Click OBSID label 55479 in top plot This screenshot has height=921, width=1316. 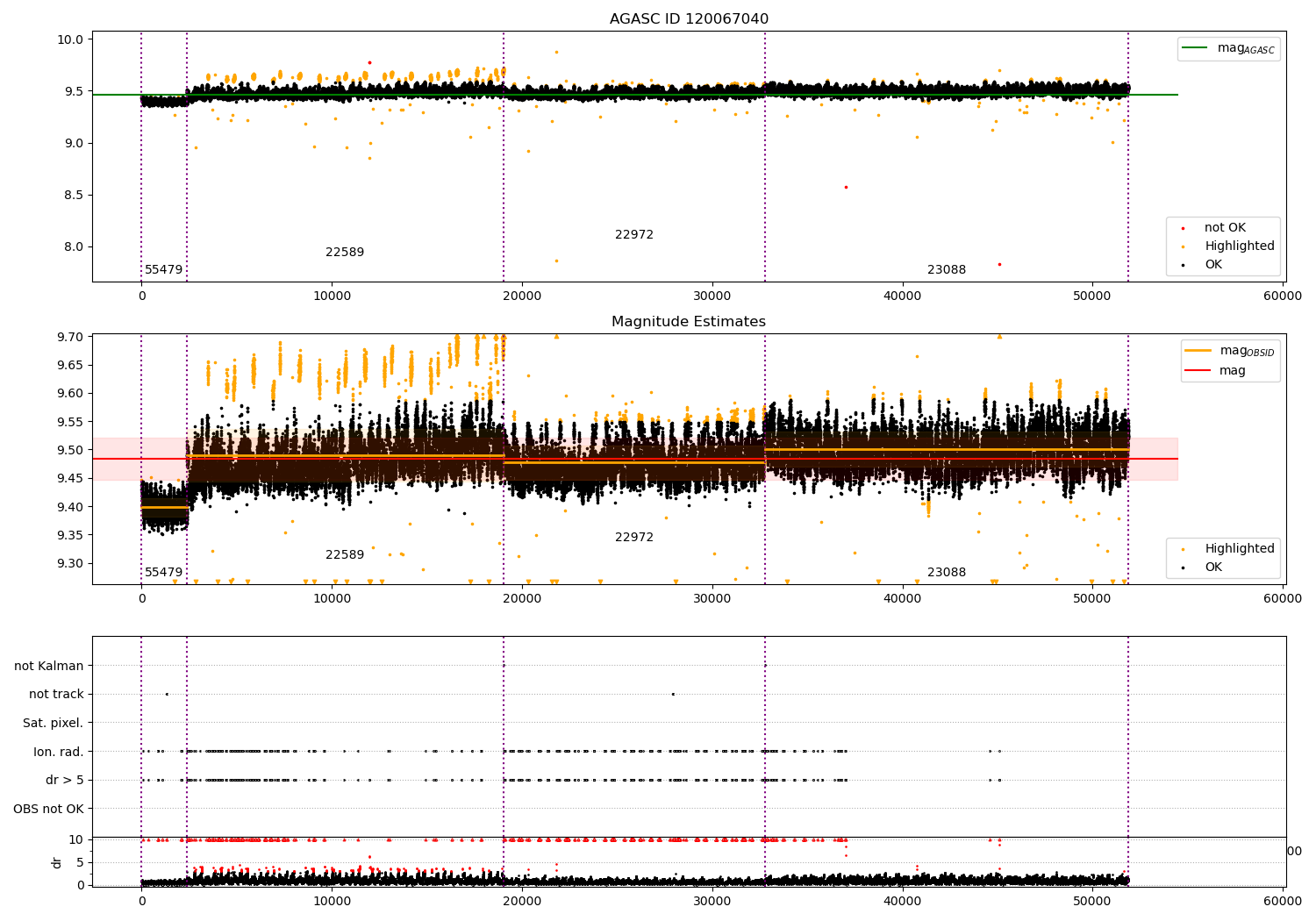pyautogui.click(x=164, y=270)
